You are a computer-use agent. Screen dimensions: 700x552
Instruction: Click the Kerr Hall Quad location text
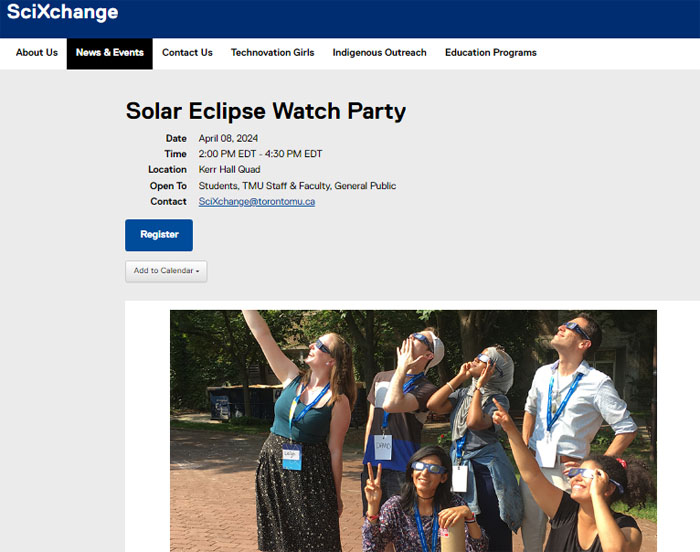point(229,170)
